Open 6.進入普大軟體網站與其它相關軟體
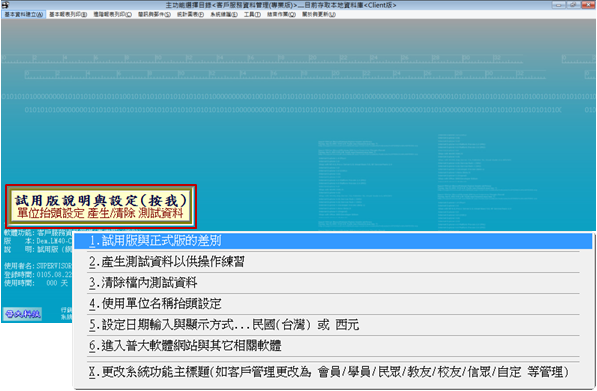597x391 pixels. (x=333, y=346)
